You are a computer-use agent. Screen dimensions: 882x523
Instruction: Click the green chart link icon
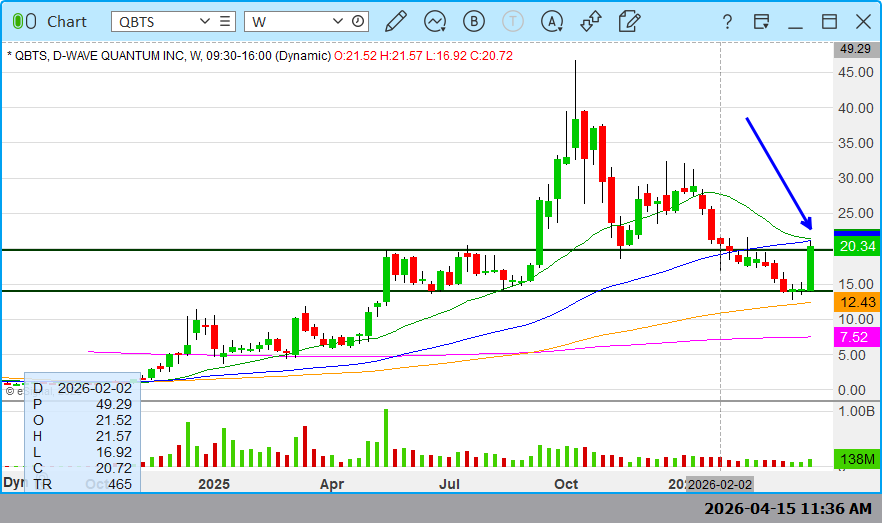[24, 22]
